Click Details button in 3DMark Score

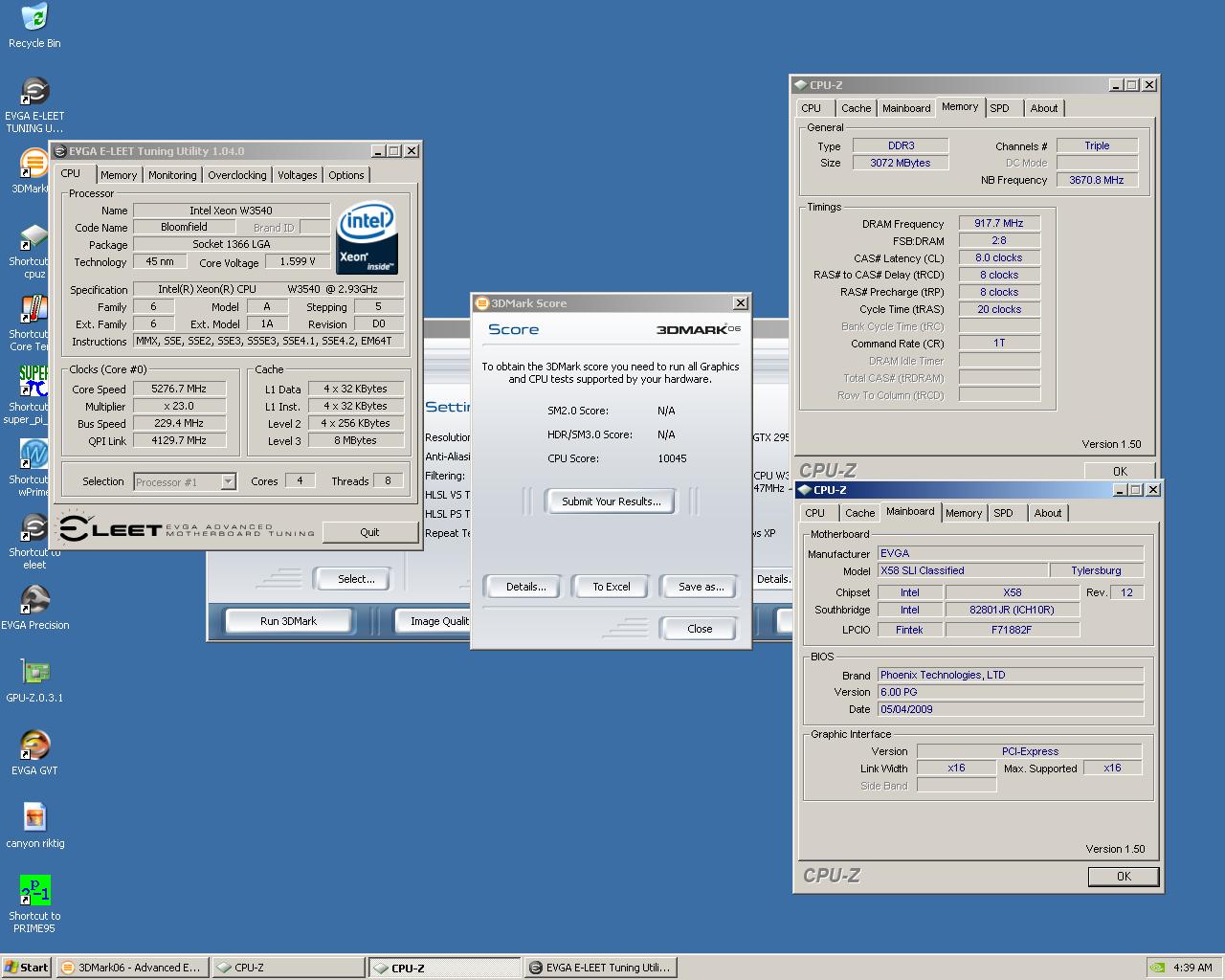point(525,587)
